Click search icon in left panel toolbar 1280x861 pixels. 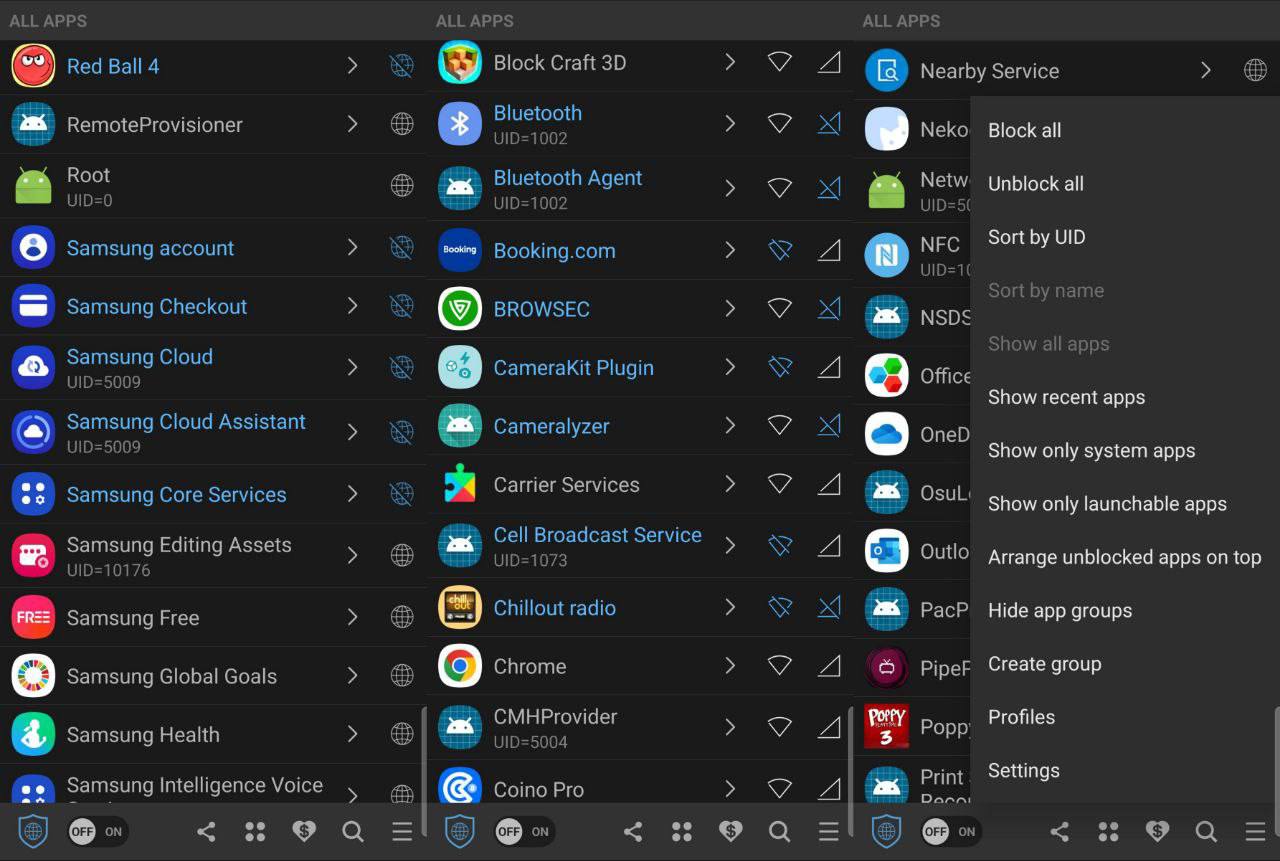(x=353, y=832)
